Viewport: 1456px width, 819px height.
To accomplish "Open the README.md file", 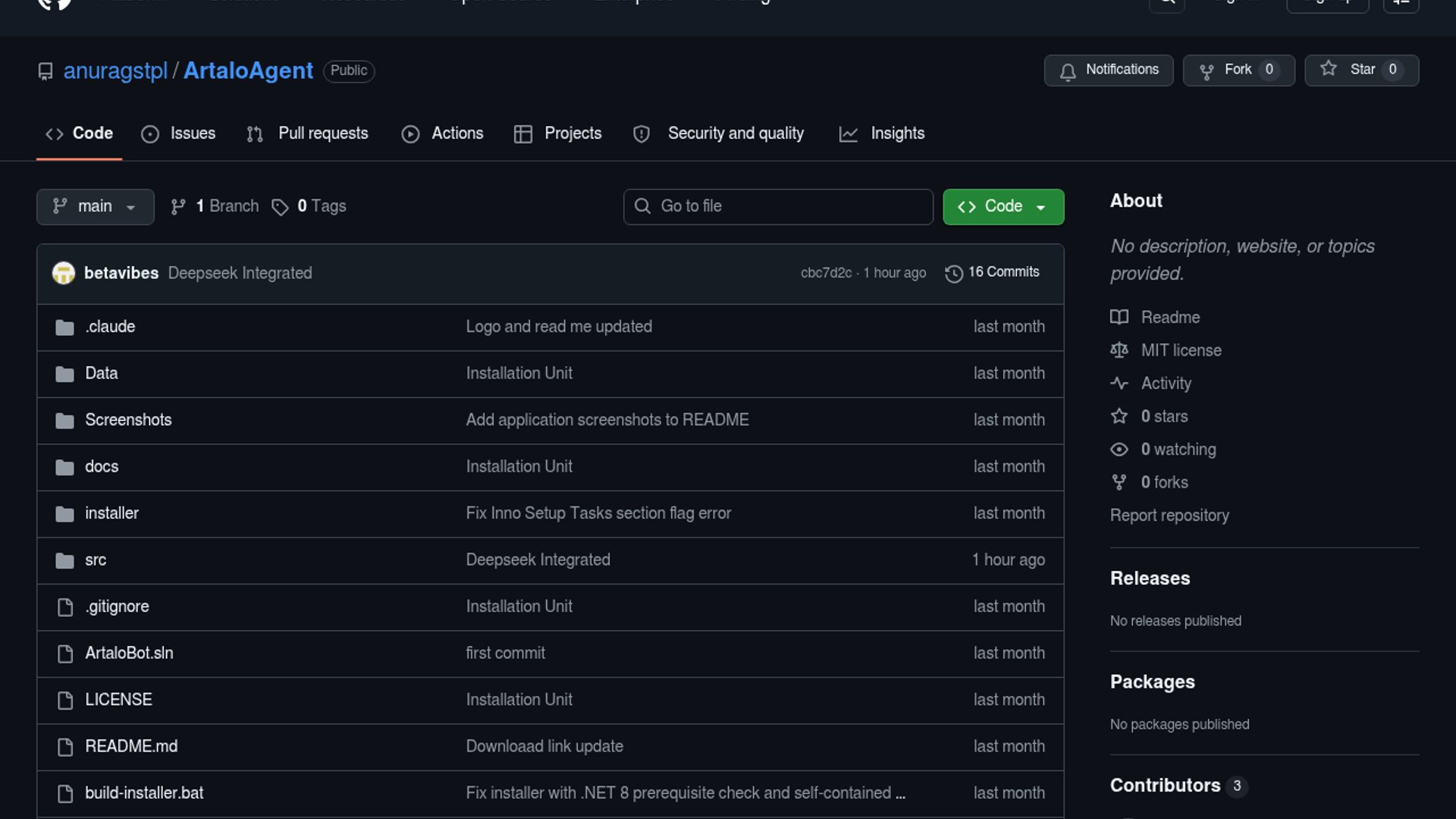I will coord(131,746).
